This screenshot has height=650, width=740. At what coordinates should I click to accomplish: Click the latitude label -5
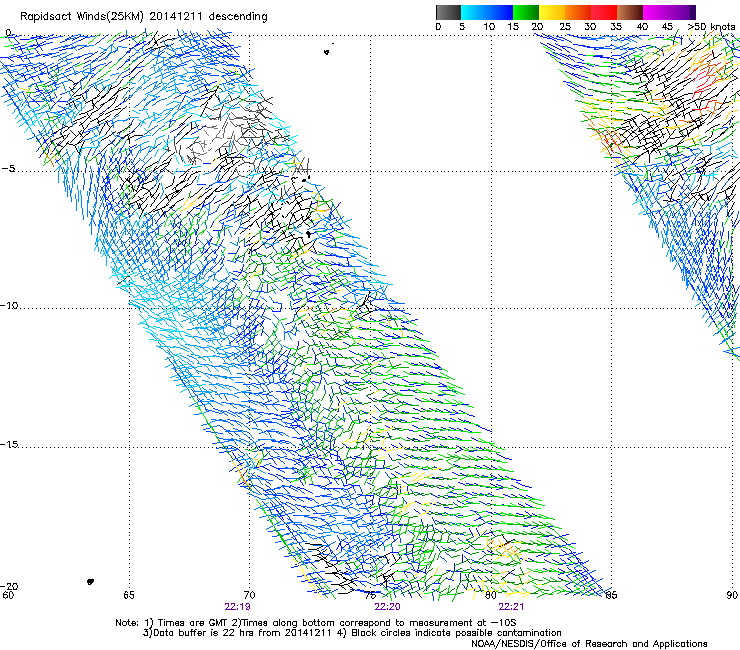tap(8, 169)
